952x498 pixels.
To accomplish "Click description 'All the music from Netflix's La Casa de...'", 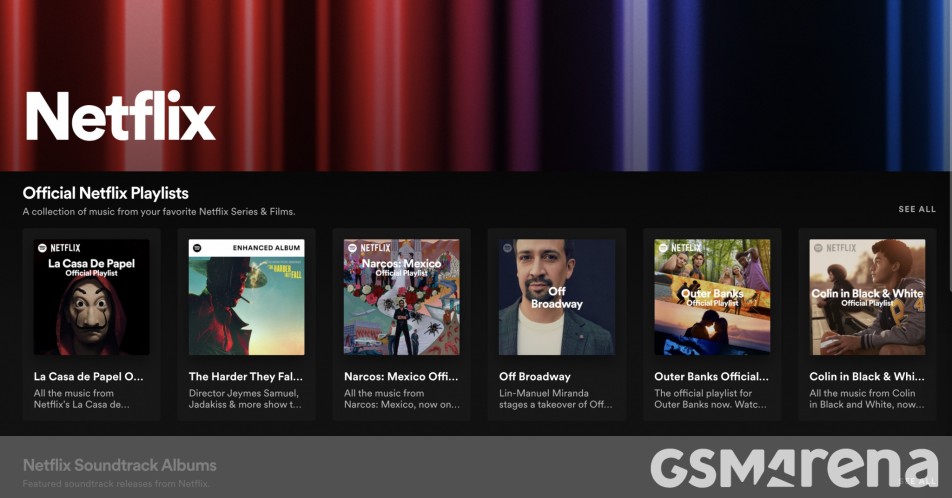I will point(81,399).
